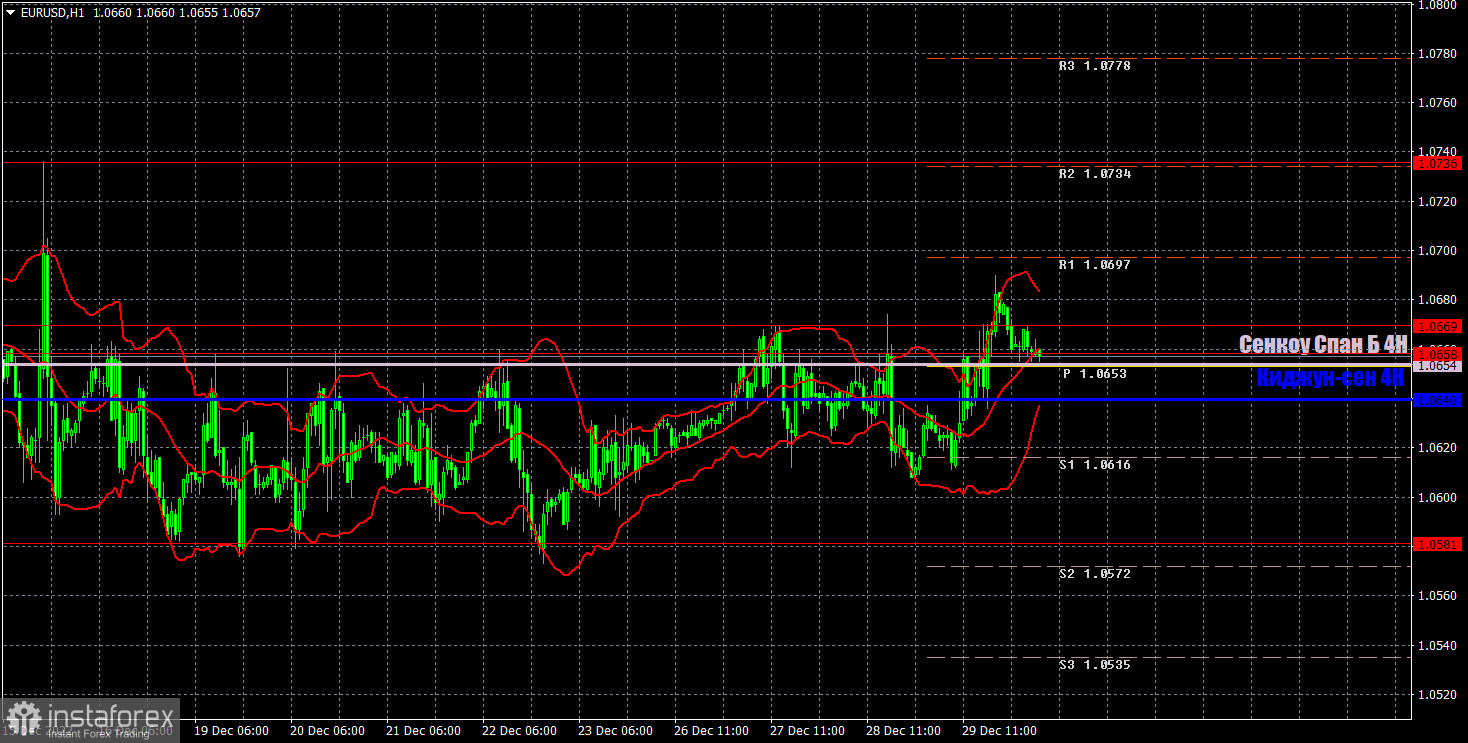Click the 1.0520 price axis value
The image size is (1468, 743).
(1438, 694)
